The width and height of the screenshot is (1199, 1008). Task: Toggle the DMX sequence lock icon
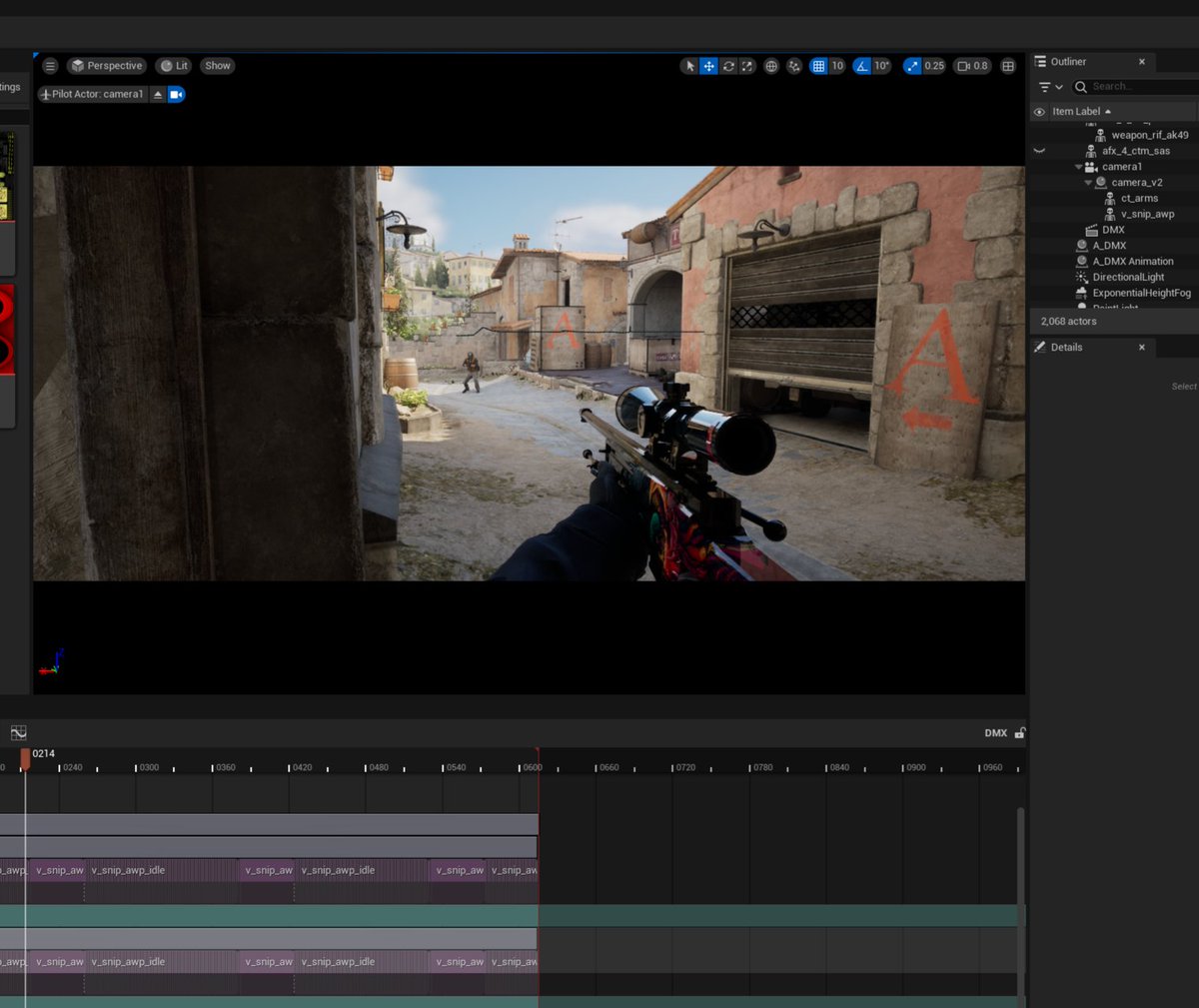click(1020, 733)
